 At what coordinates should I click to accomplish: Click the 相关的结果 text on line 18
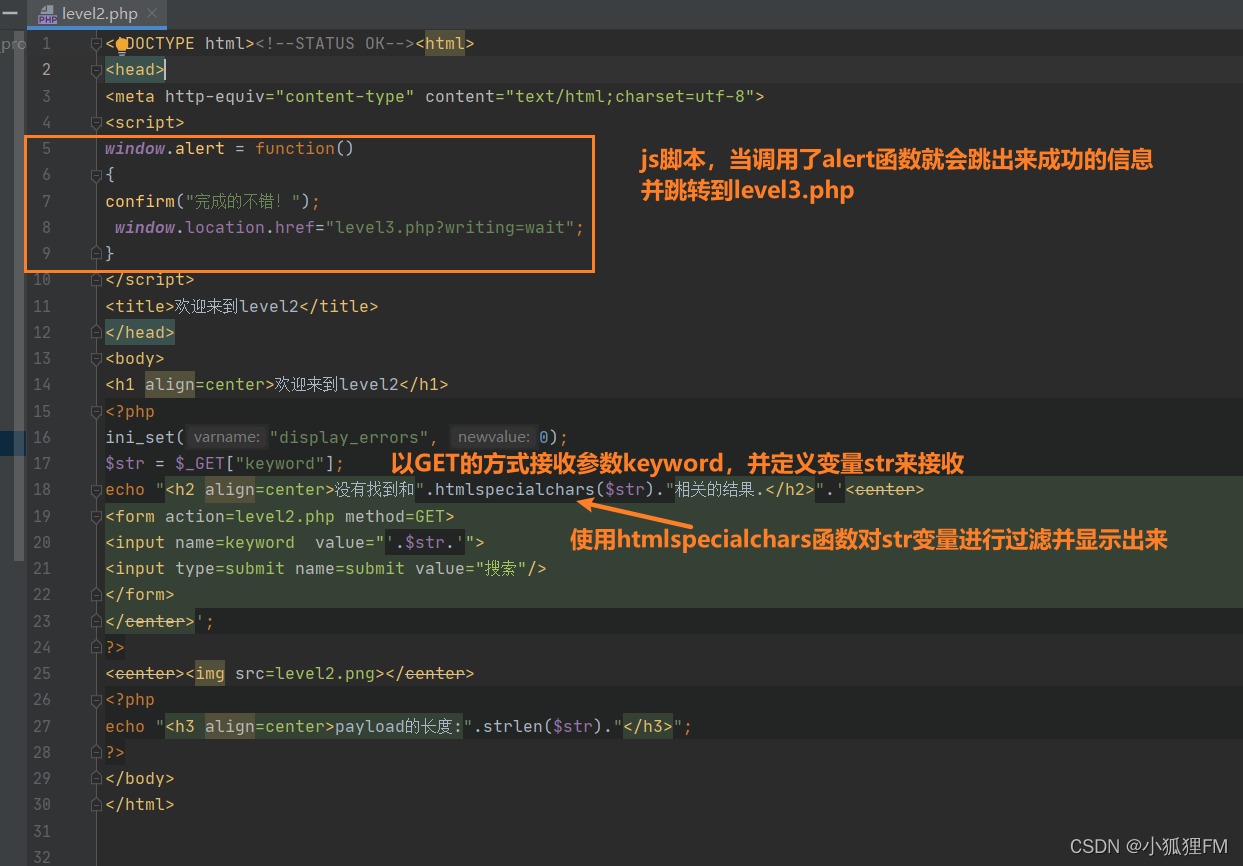pyautogui.click(x=715, y=490)
